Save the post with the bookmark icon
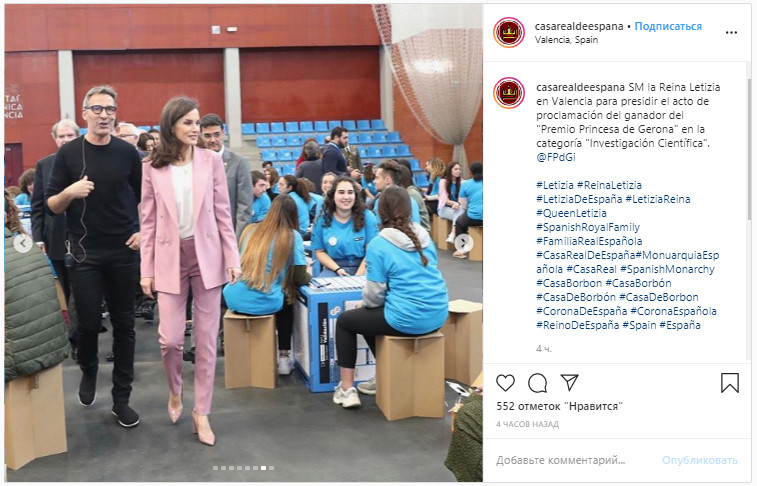 coord(729,383)
